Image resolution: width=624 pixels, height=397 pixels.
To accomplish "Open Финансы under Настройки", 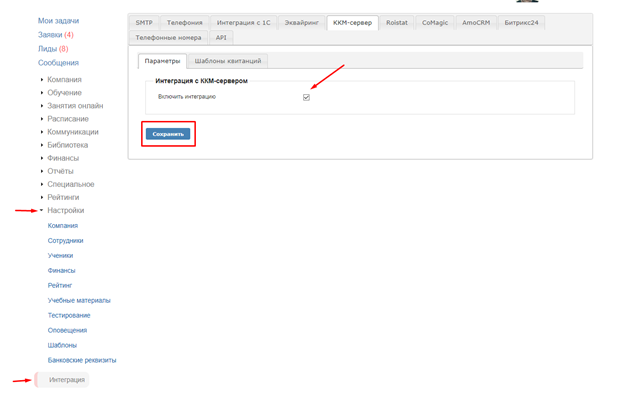I will (x=61, y=271).
